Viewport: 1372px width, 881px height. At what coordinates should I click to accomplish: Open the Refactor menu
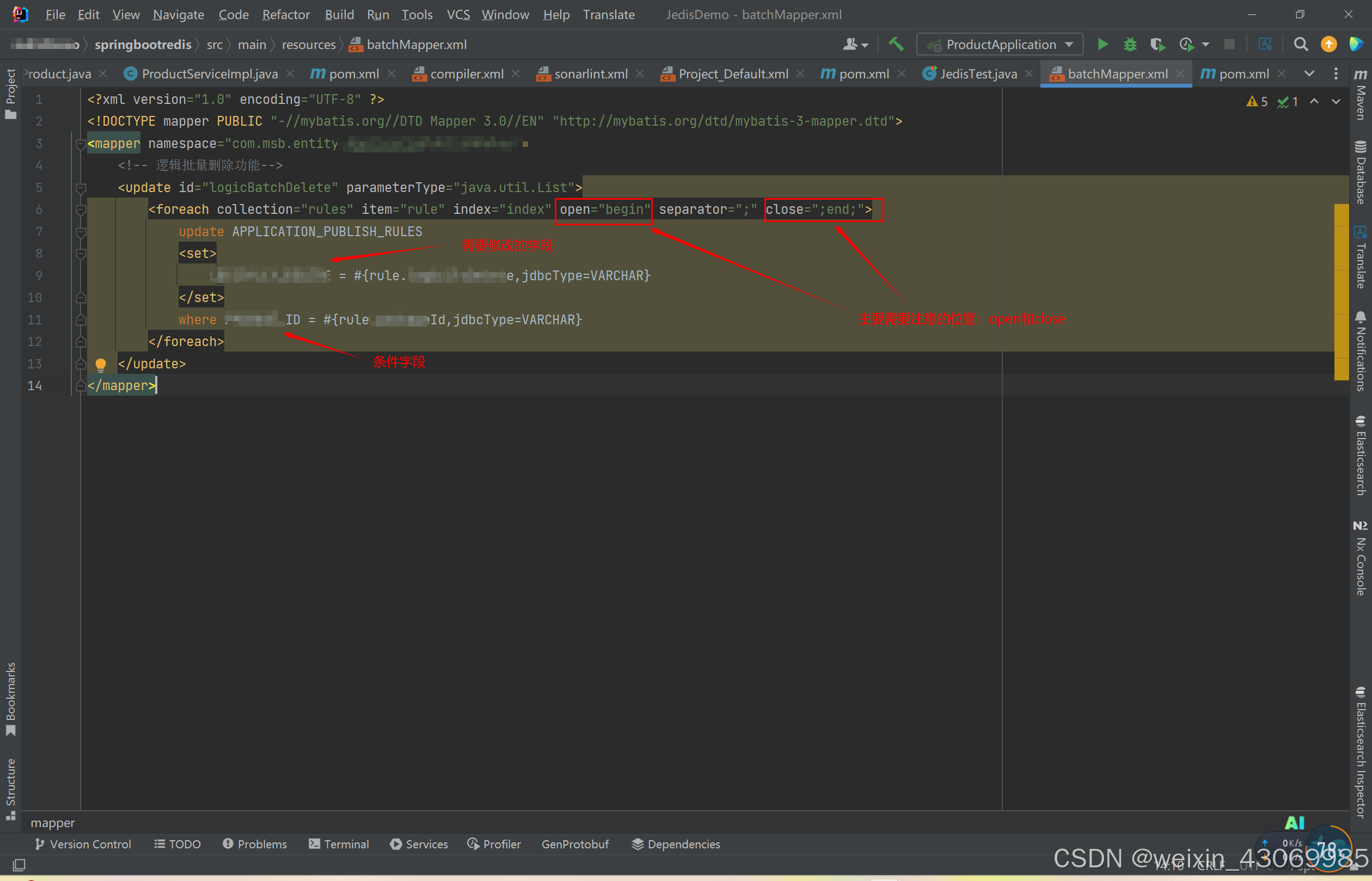tap(285, 14)
